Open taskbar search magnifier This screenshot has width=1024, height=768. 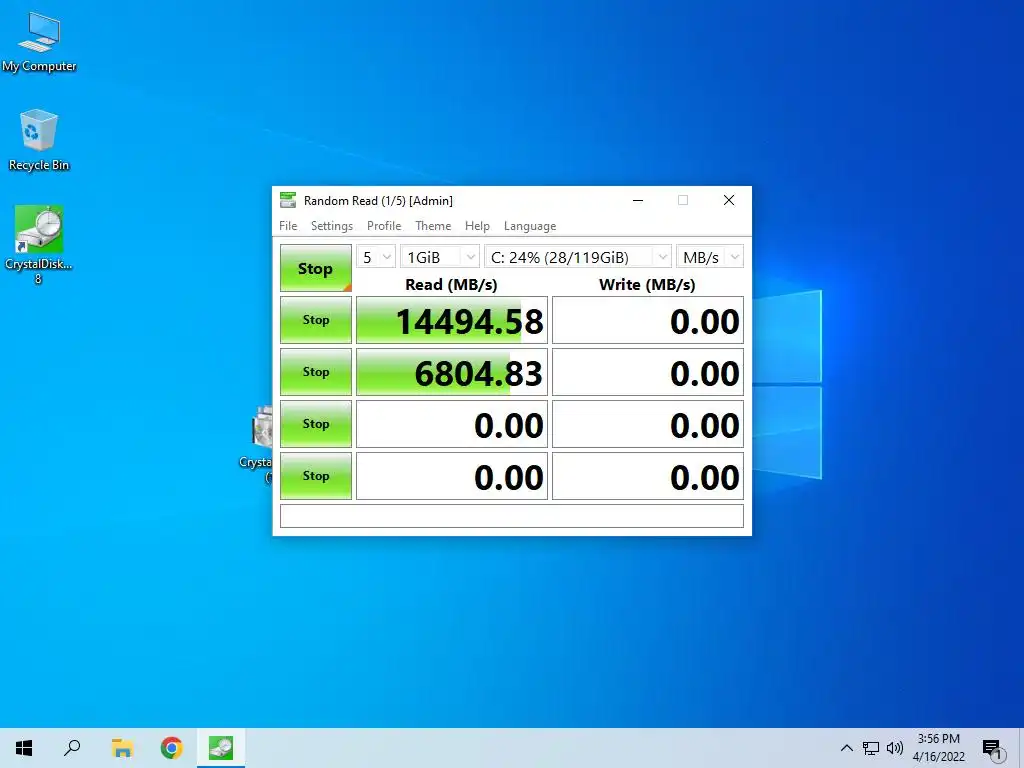72,748
